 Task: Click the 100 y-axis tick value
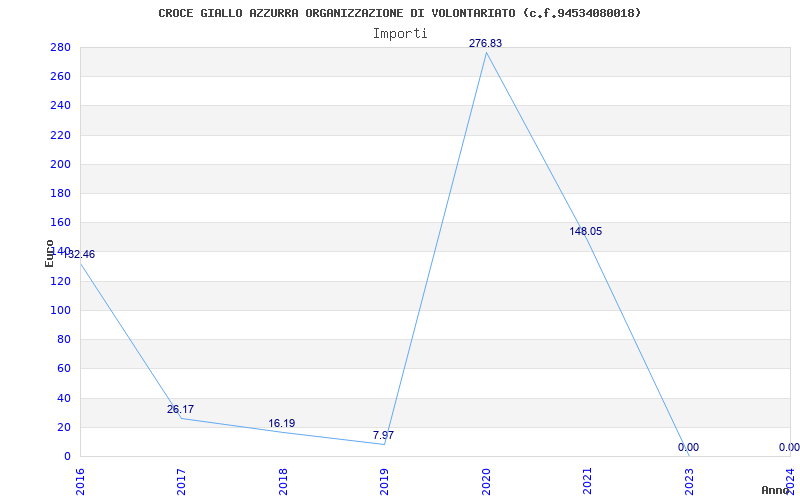point(61,310)
